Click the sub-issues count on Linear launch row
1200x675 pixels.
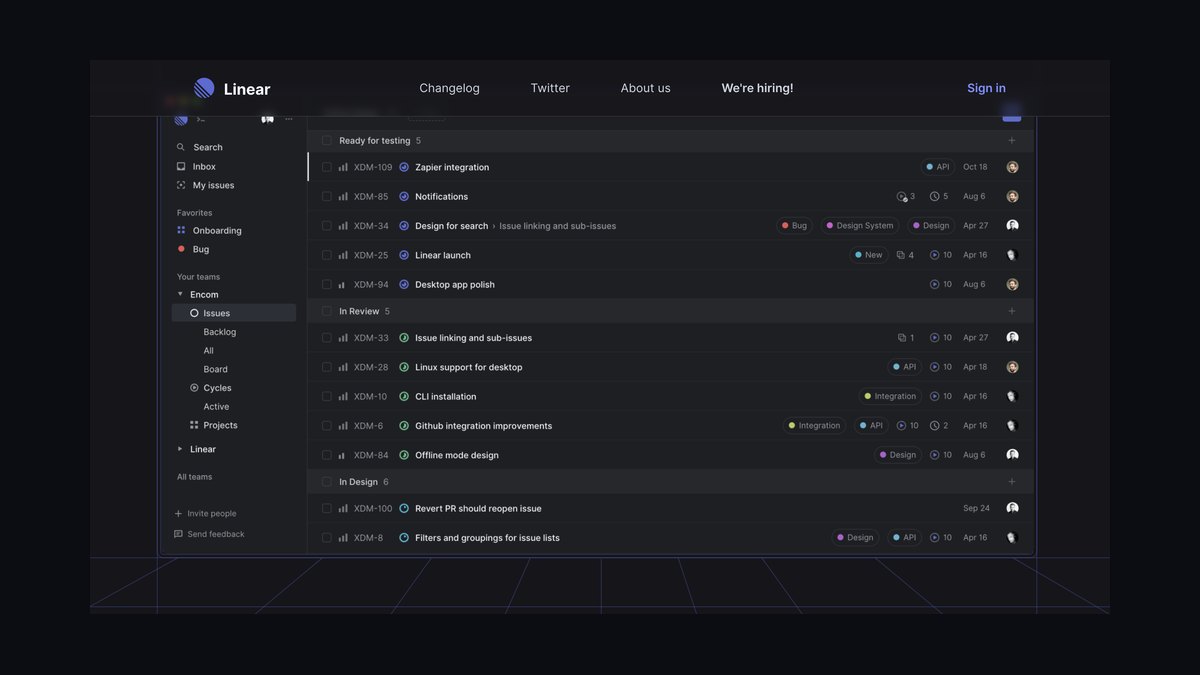(905, 255)
